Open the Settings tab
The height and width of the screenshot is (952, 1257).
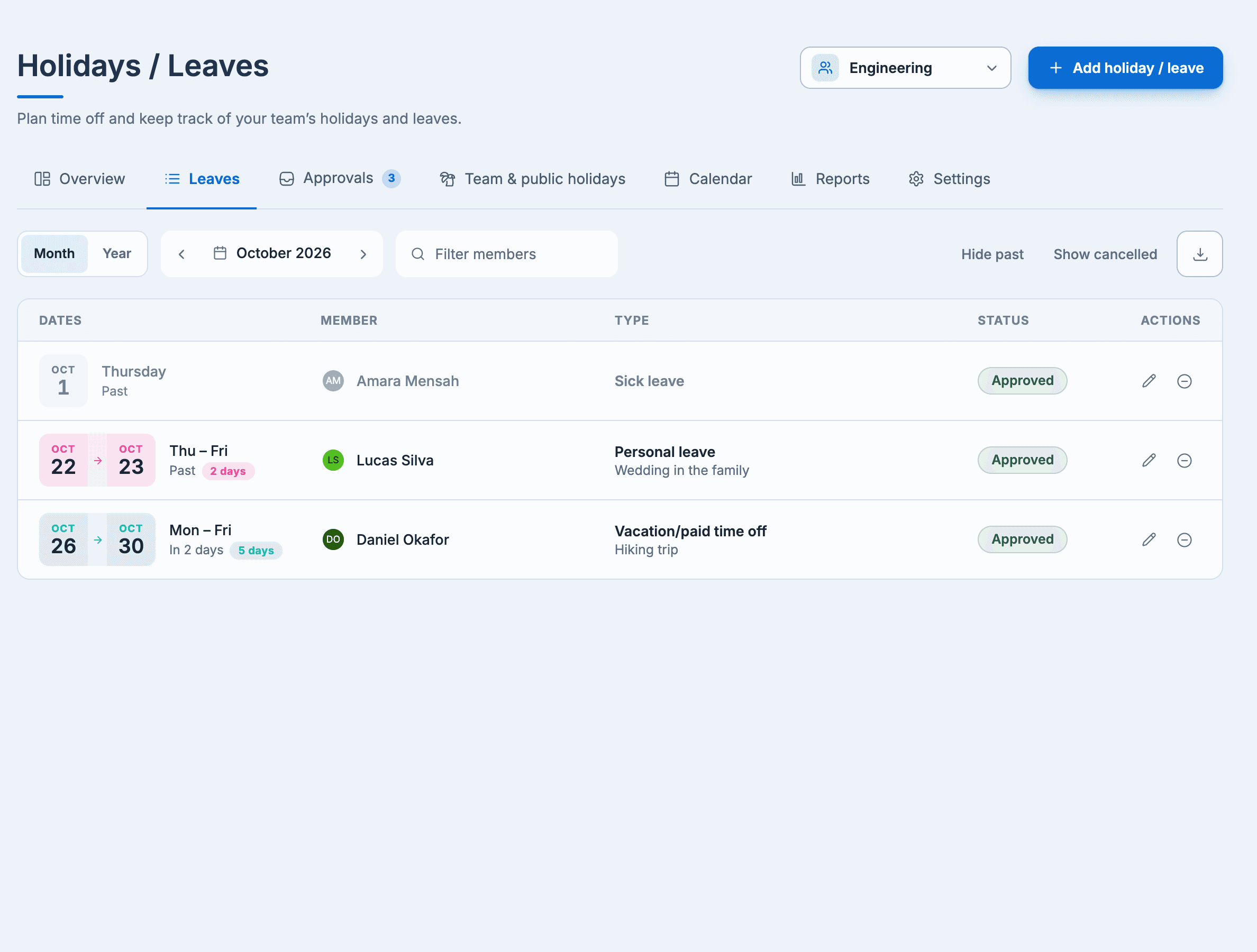click(949, 179)
